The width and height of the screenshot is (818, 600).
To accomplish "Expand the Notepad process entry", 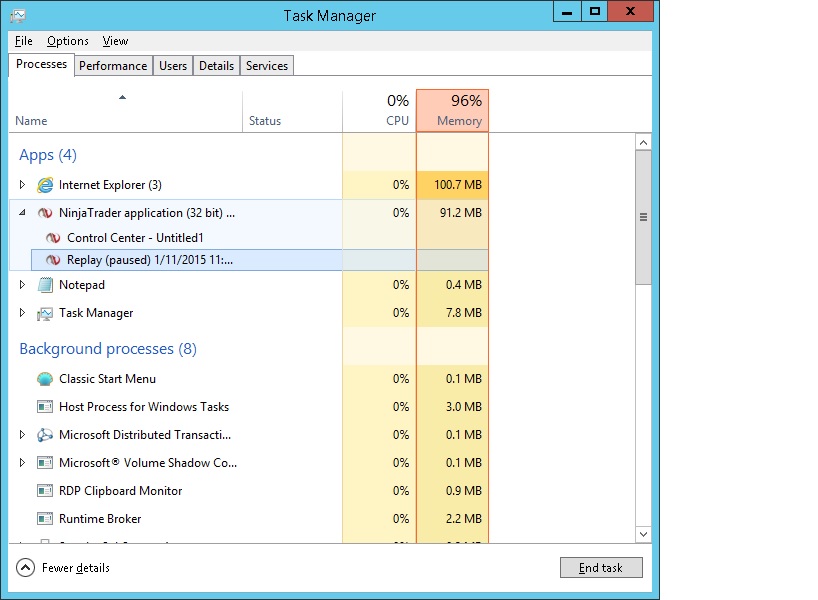I will (x=22, y=285).
